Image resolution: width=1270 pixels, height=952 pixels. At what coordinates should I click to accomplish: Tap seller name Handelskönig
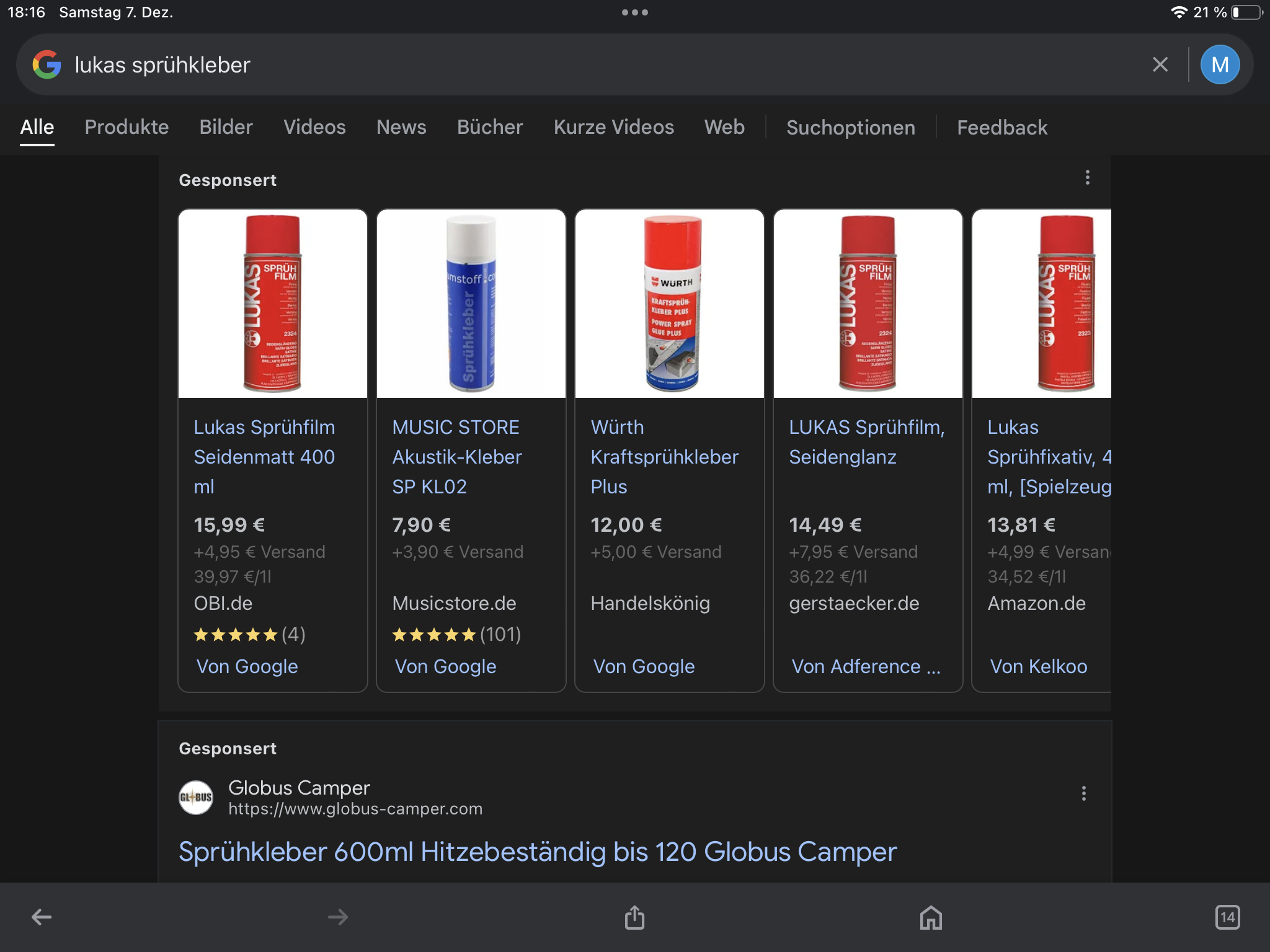pos(650,603)
